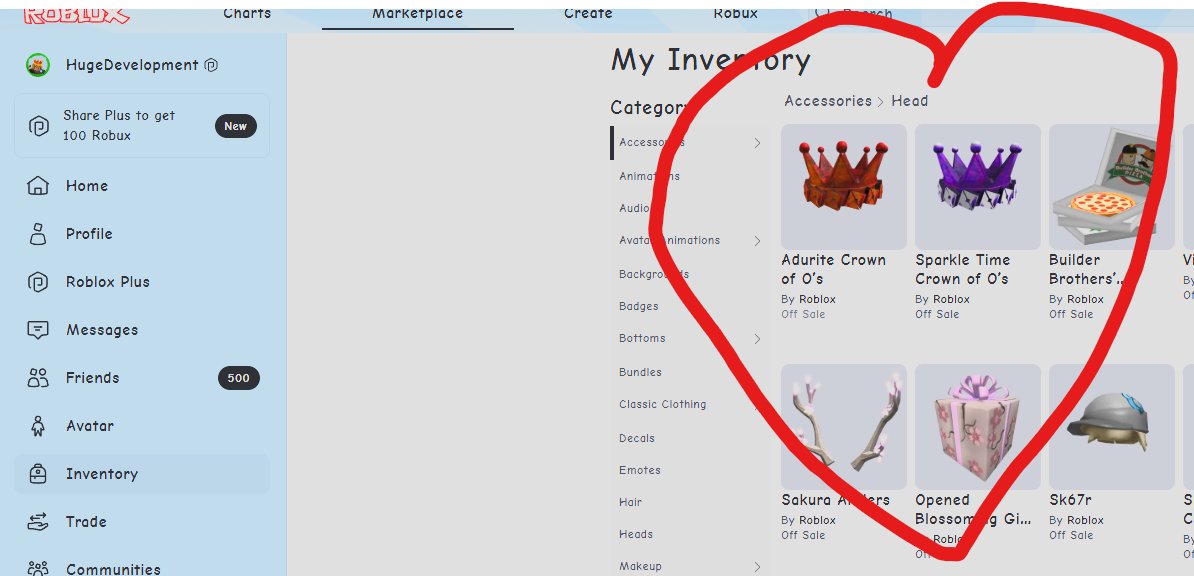Image resolution: width=1194 pixels, height=576 pixels.
Task: Open the Profile sidebar icon
Action: click(37, 234)
